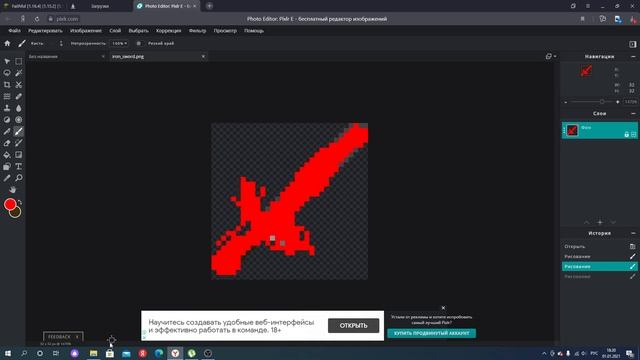Move layer down with chevron arrow

[x=613, y=222]
